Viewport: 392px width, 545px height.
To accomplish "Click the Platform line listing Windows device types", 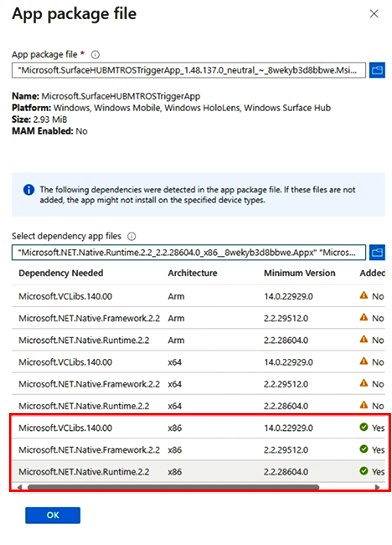I will tap(171, 108).
